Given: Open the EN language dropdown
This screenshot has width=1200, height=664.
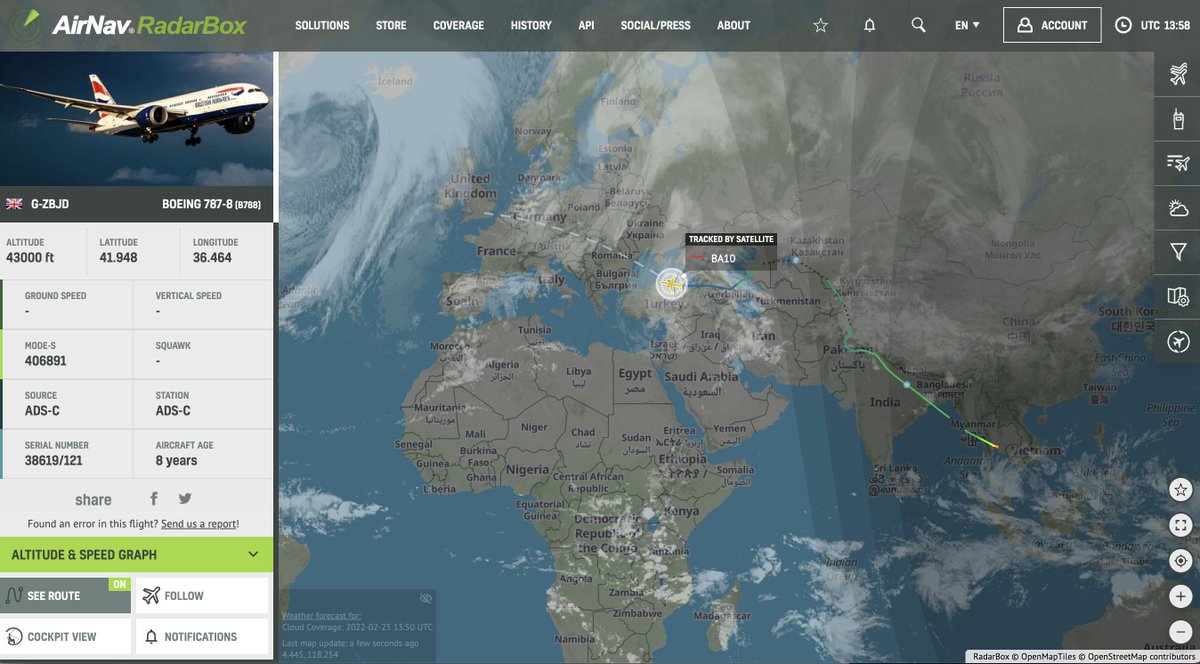Looking at the screenshot, I should tap(967, 25).
